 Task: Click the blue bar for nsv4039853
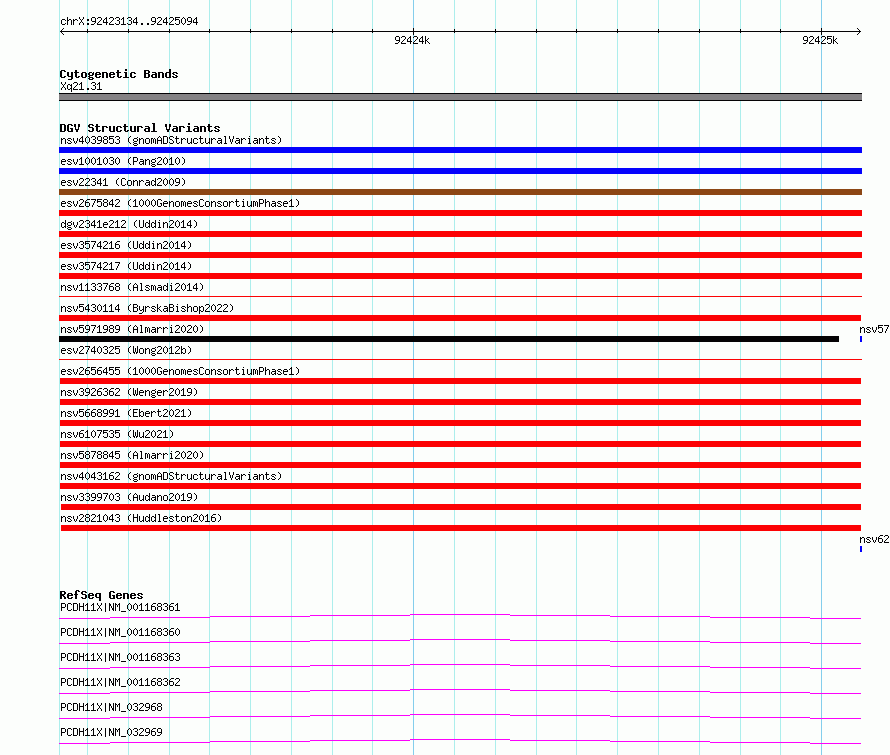[460, 150]
